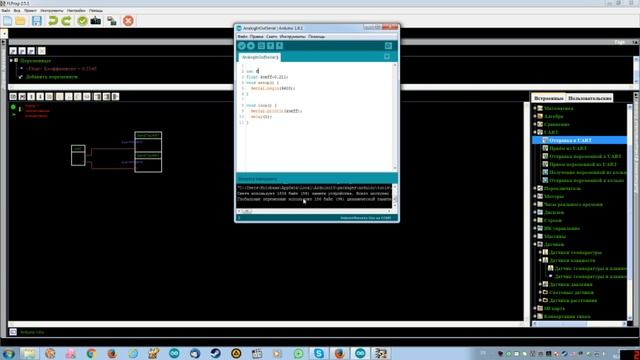The image size is (640, 360).
Task: Click Arduino Uno label in FLProg status bar
Action: [x=32, y=332]
